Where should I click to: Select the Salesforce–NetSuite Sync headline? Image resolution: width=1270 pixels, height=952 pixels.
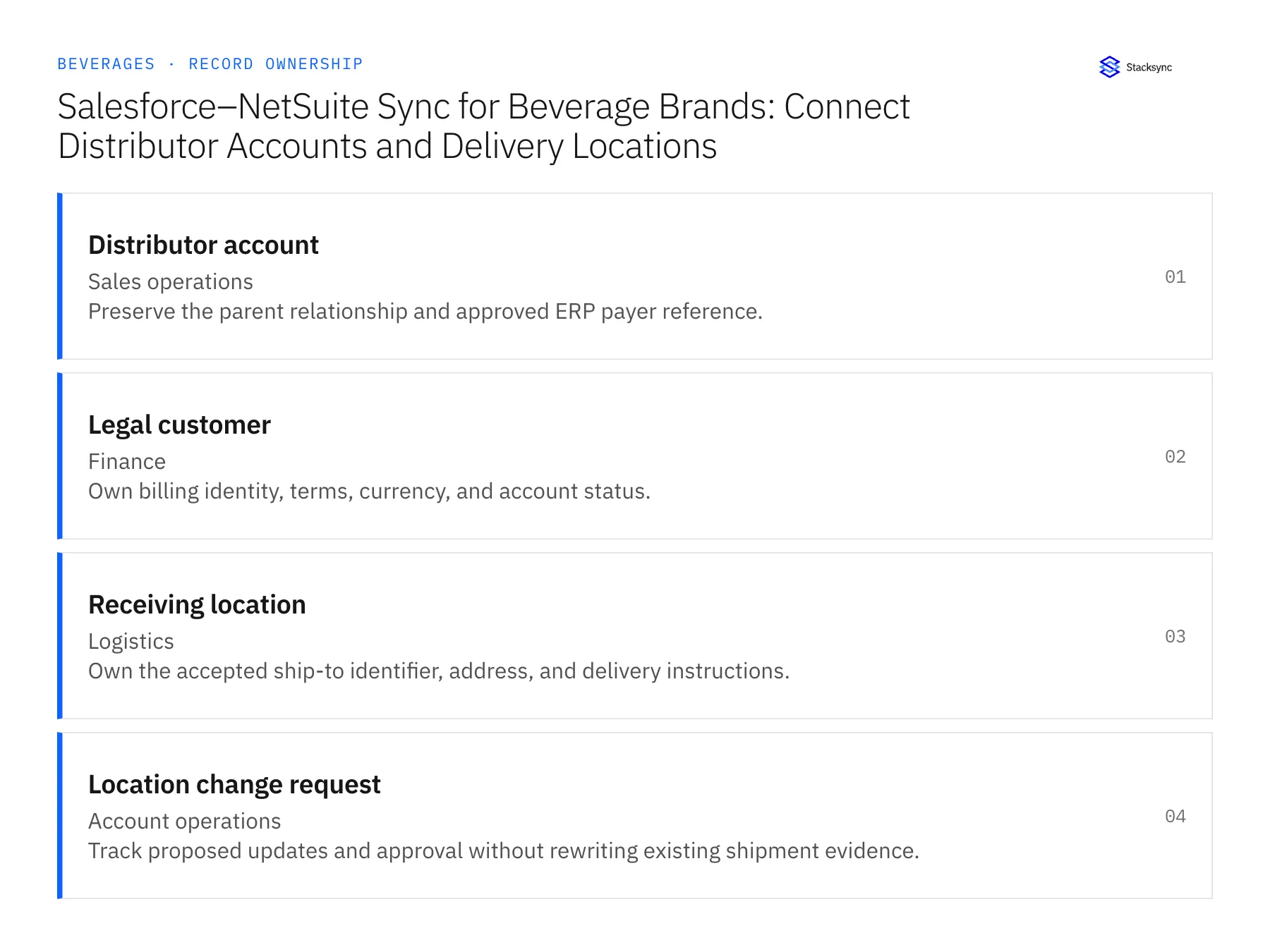pos(484,126)
